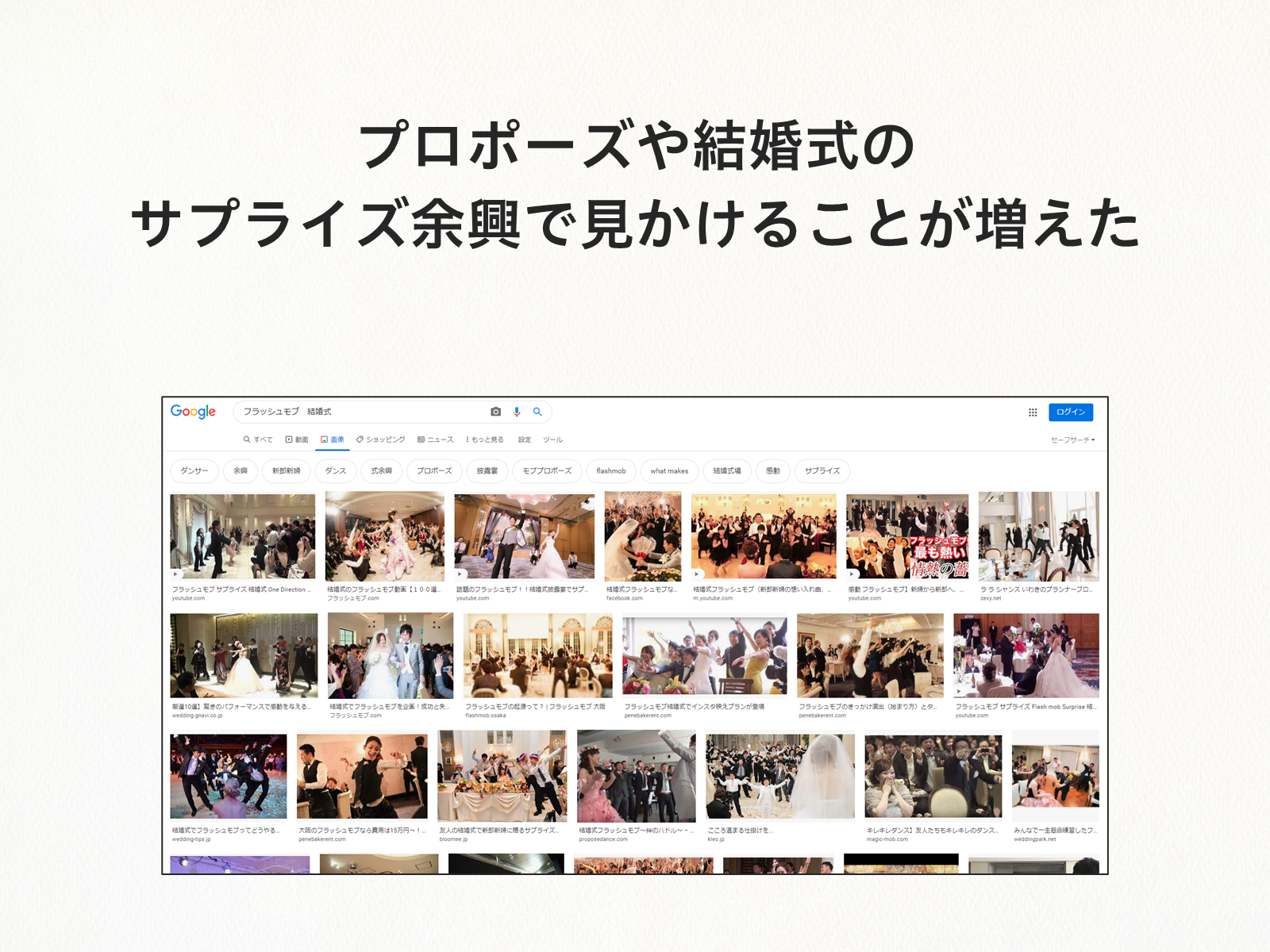Open 情熱の薔薇 flash mob thumbnail

(907, 536)
